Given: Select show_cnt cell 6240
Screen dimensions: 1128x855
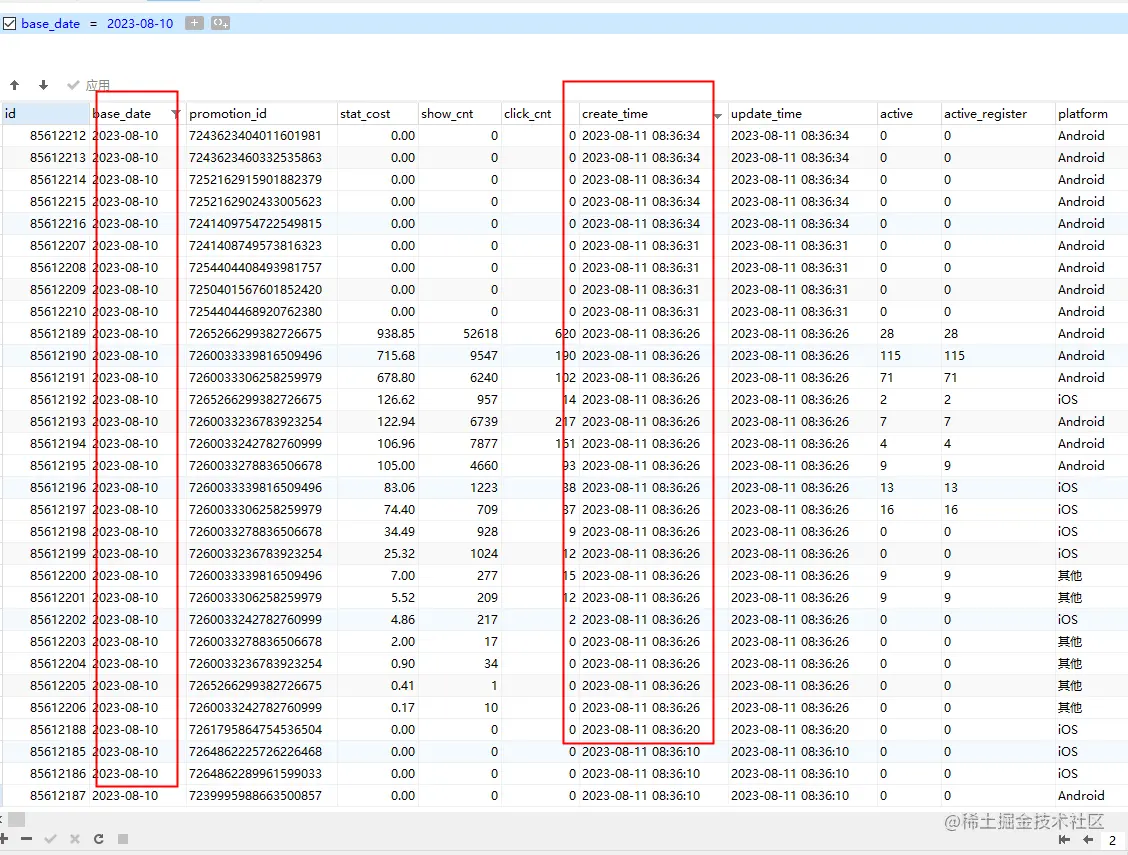Looking at the screenshot, I should (460, 378).
